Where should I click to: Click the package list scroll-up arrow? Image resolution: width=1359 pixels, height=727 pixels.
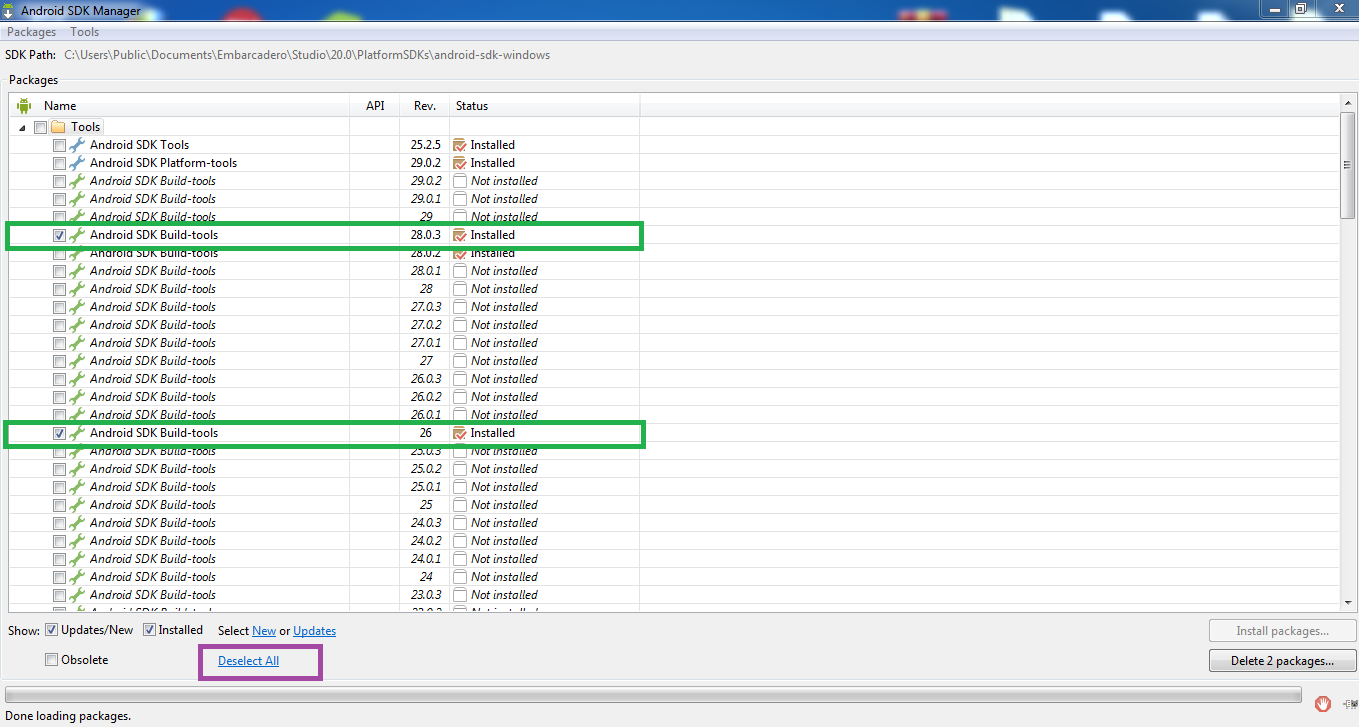(1348, 103)
